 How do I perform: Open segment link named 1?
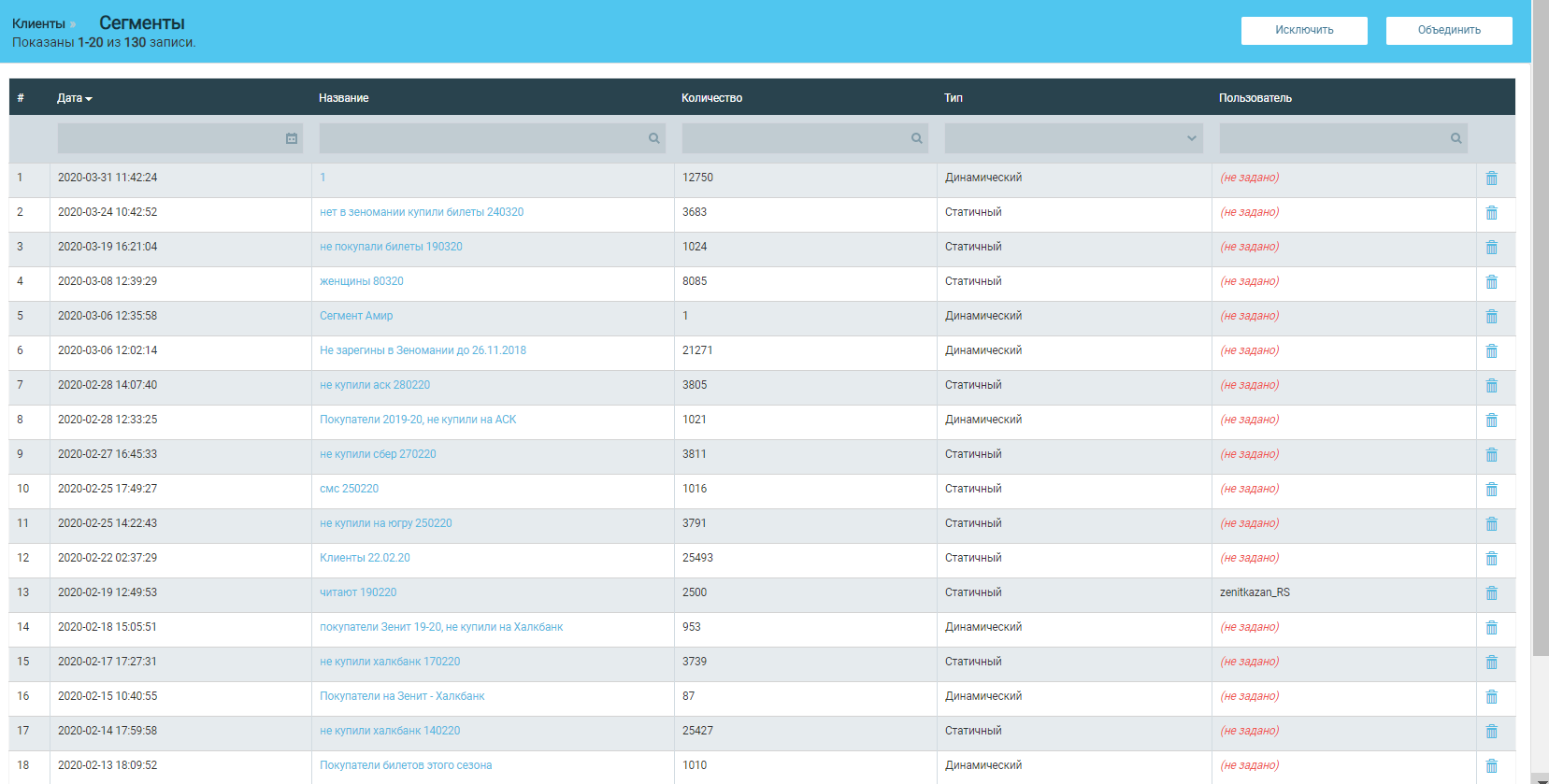click(323, 178)
